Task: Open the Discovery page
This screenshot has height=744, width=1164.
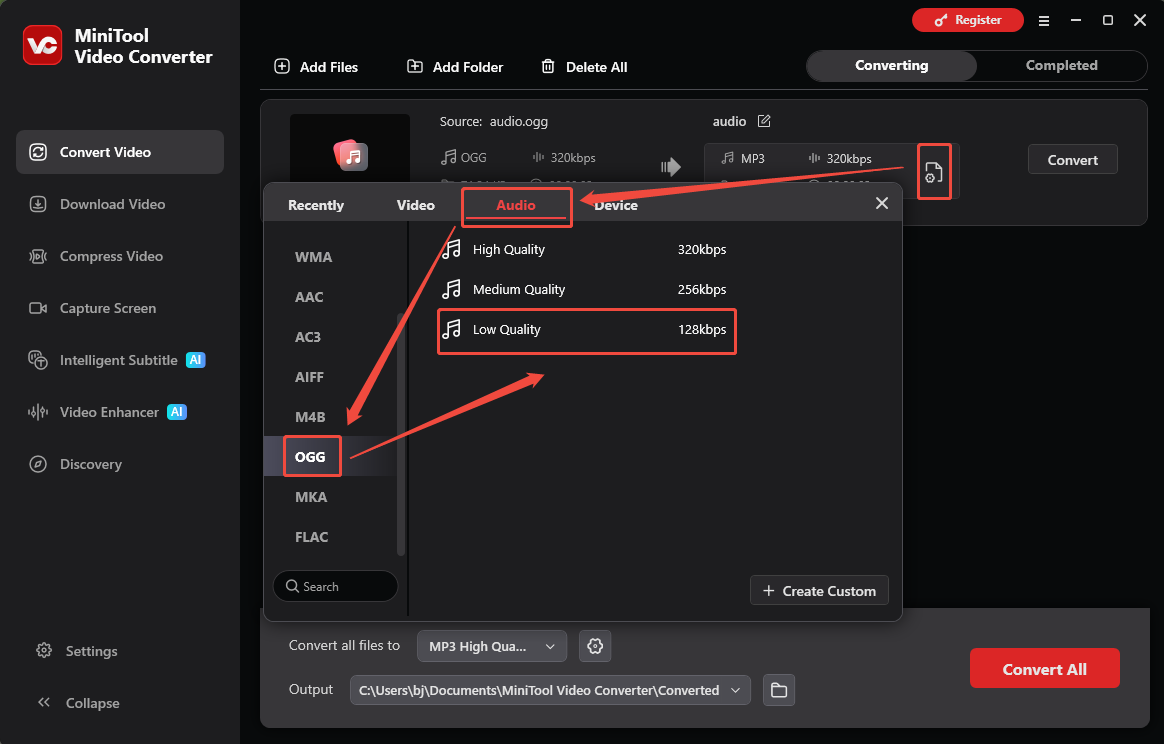Action: [x=120, y=464]
